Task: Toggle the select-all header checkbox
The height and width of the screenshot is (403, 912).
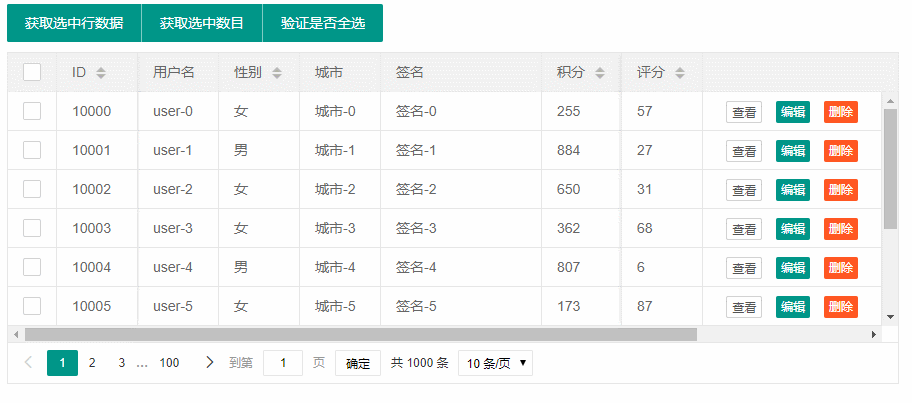Action: click(32, 72)
